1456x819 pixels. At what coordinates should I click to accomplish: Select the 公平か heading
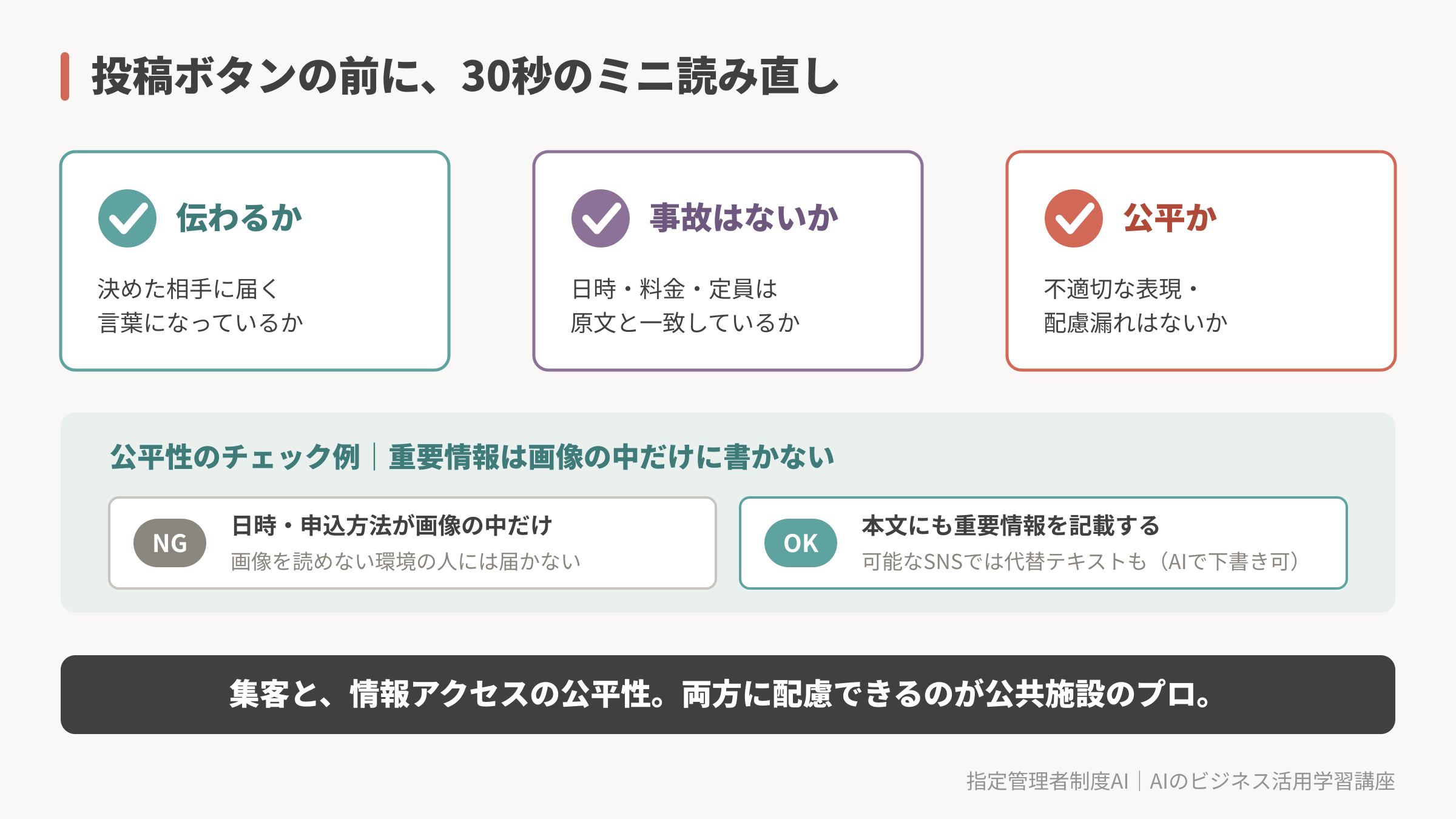point(1170,218)
